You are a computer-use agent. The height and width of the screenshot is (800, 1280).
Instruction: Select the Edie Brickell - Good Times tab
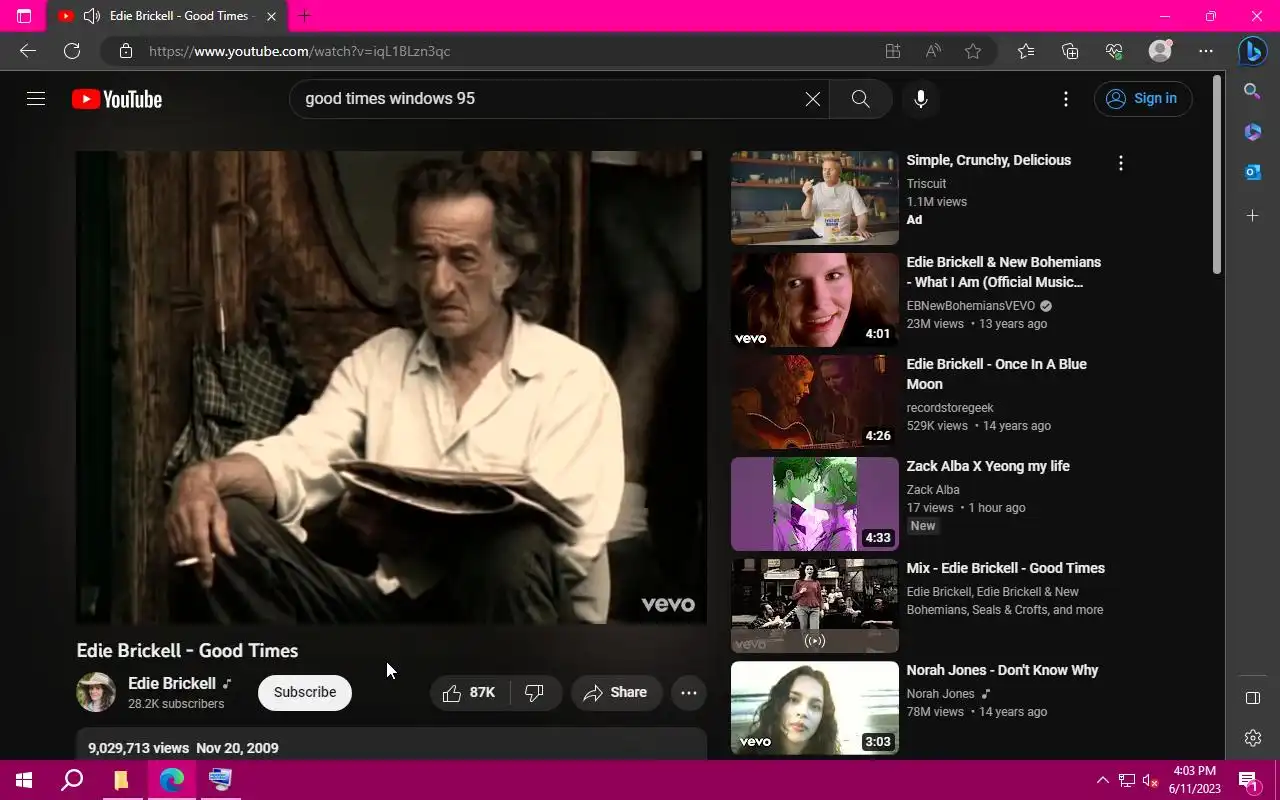click(x=167, y=16)
